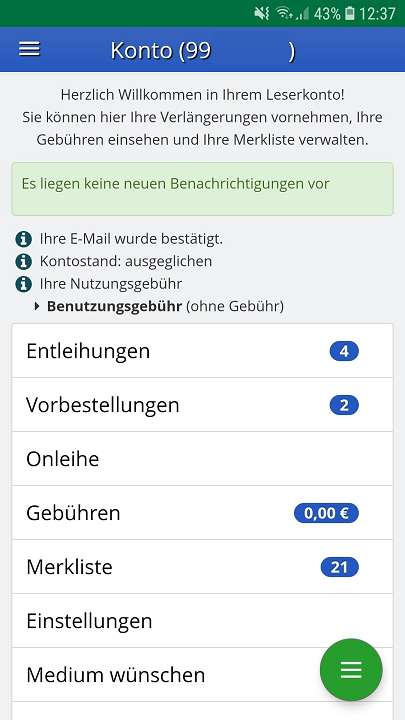Viewport: 405px width, 720px height.
Task: Select the Onleihe entry
Action: (202, 459)
